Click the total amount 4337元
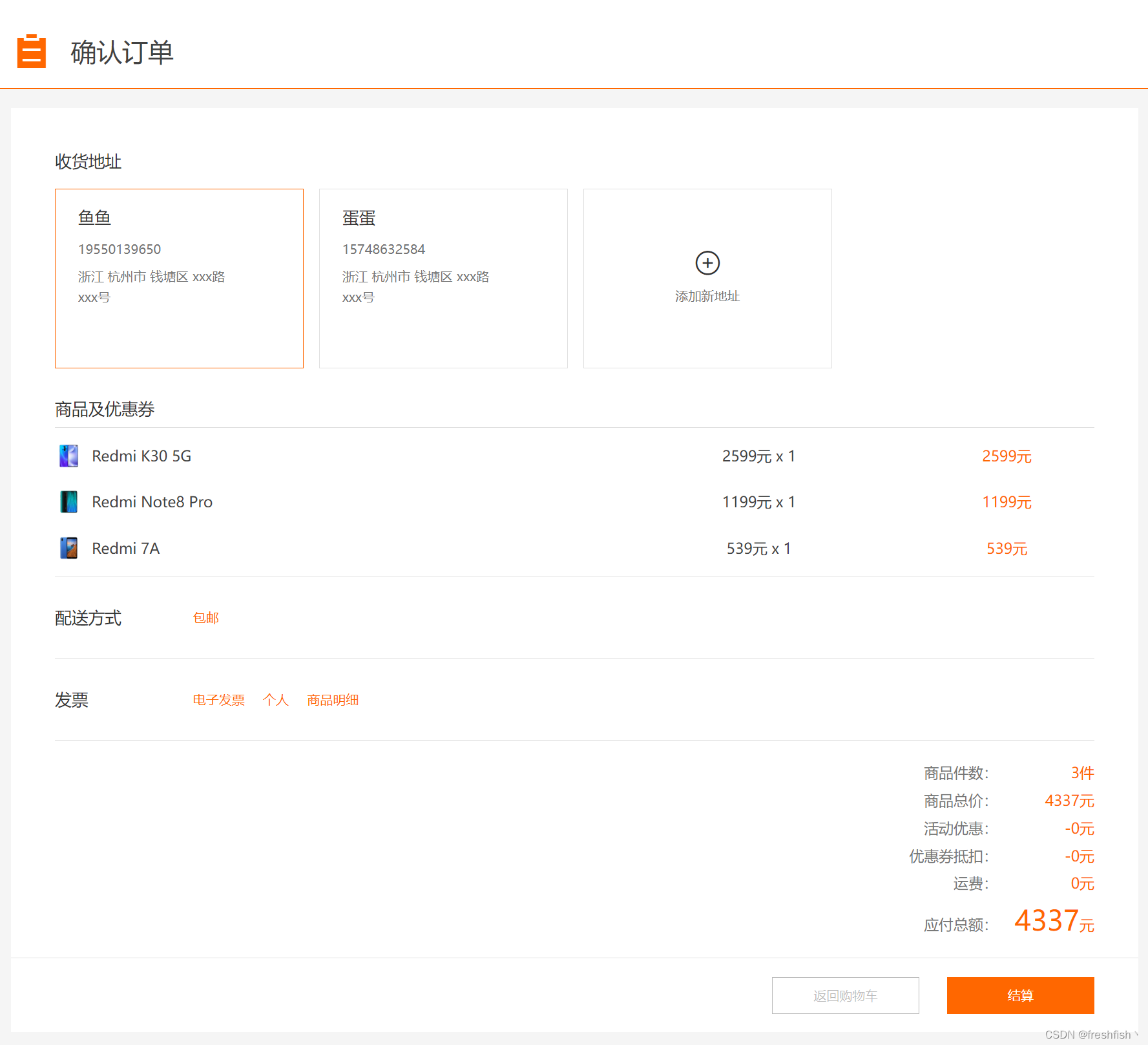The width and height of the screenshot is (1148, 1045). coord(1052,920)
